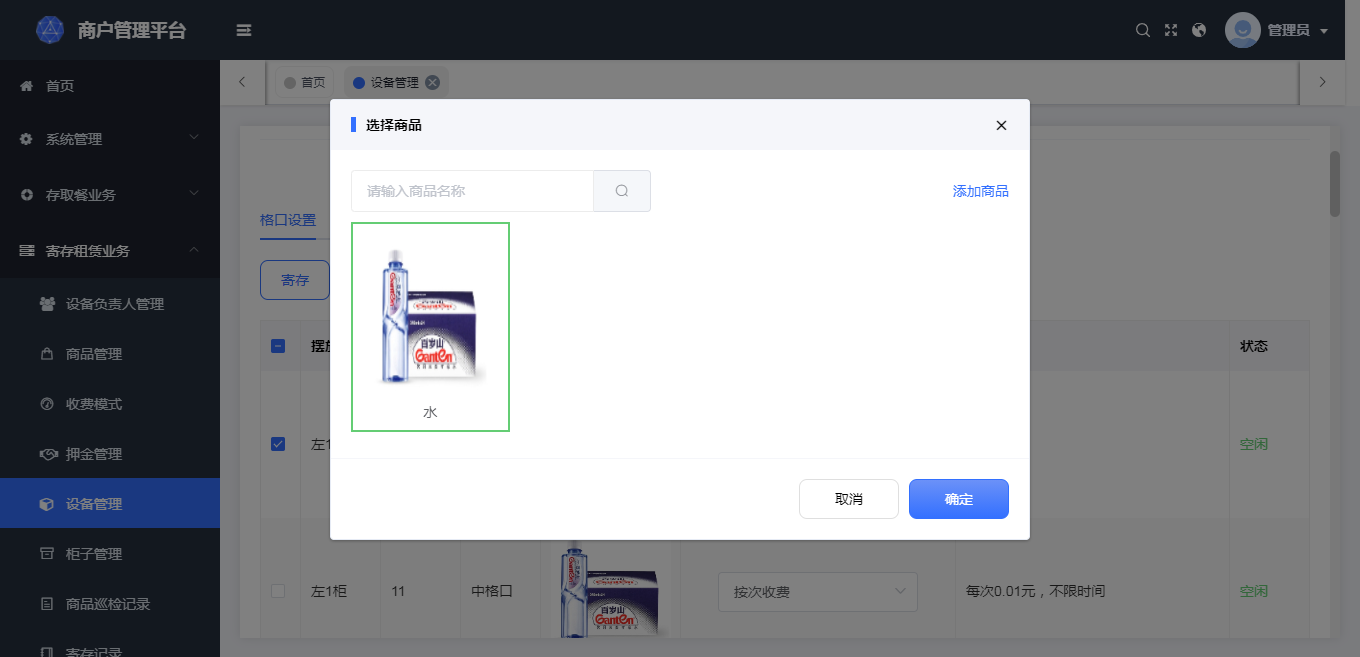Open 设备管理 in the sidebar menu
Viewport: 1360px width, 657px height.
pyautogui.click(x=110, y=503)
